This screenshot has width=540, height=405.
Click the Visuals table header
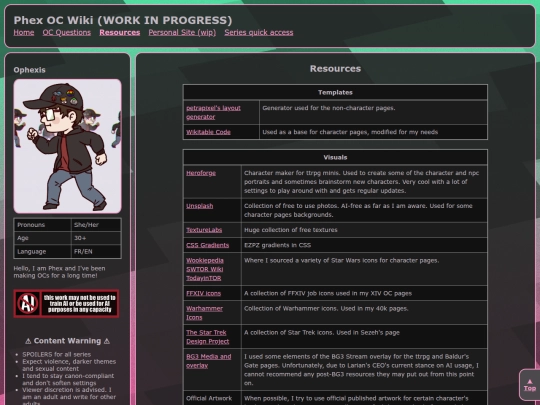(335, 157)
